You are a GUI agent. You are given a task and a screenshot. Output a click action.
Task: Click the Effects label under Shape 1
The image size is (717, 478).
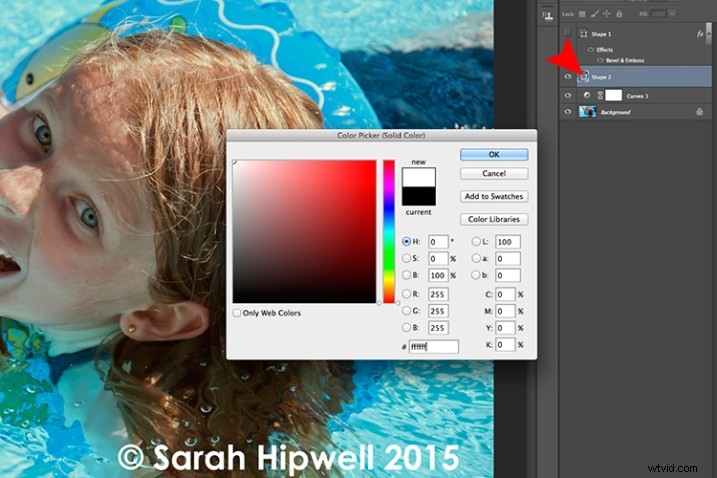pyautogui.click(x=605, y=50)
